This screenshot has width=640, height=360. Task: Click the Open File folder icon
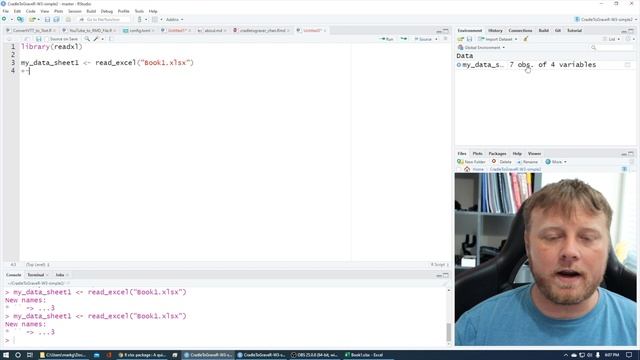(x=32, y=19)
